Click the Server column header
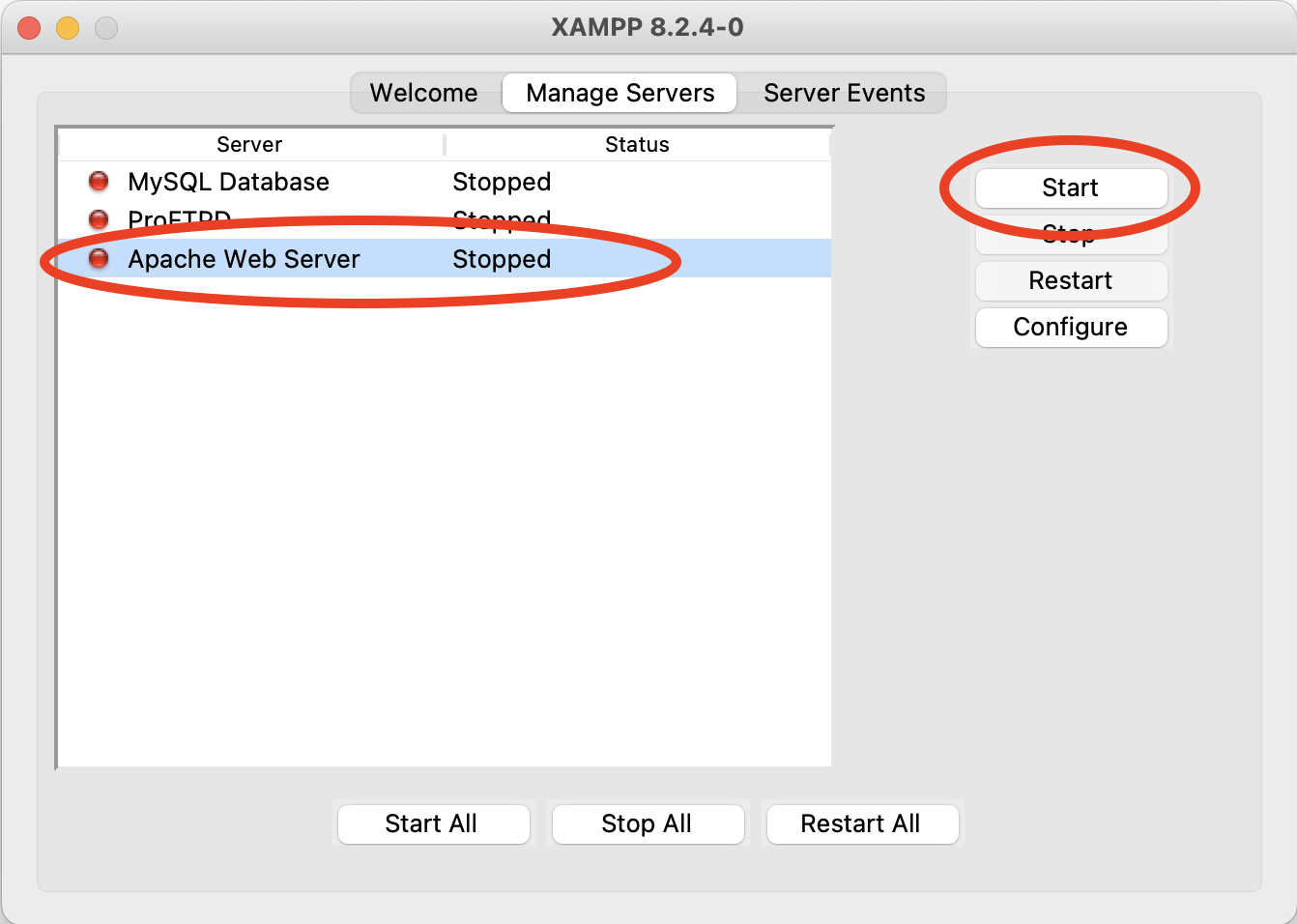The image size is (1297, 924). (x=249, y=144)
